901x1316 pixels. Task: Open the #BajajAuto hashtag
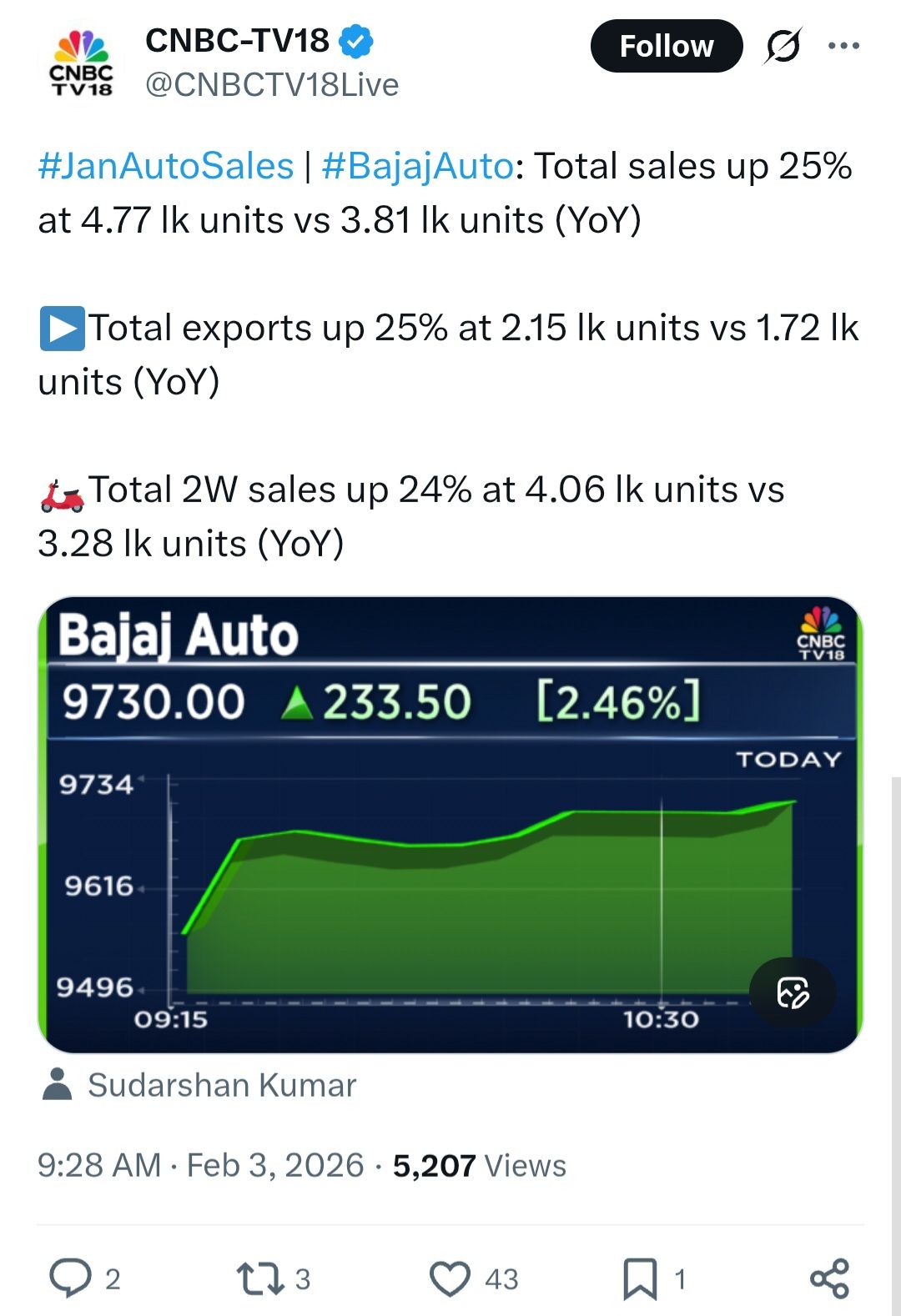417,166
